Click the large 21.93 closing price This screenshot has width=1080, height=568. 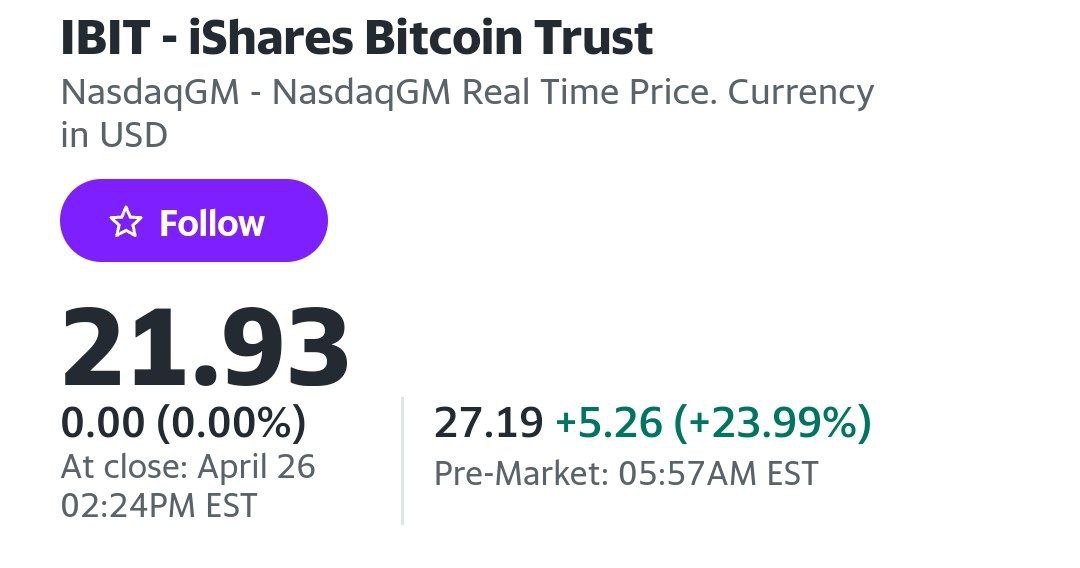(x=205, y=348)
